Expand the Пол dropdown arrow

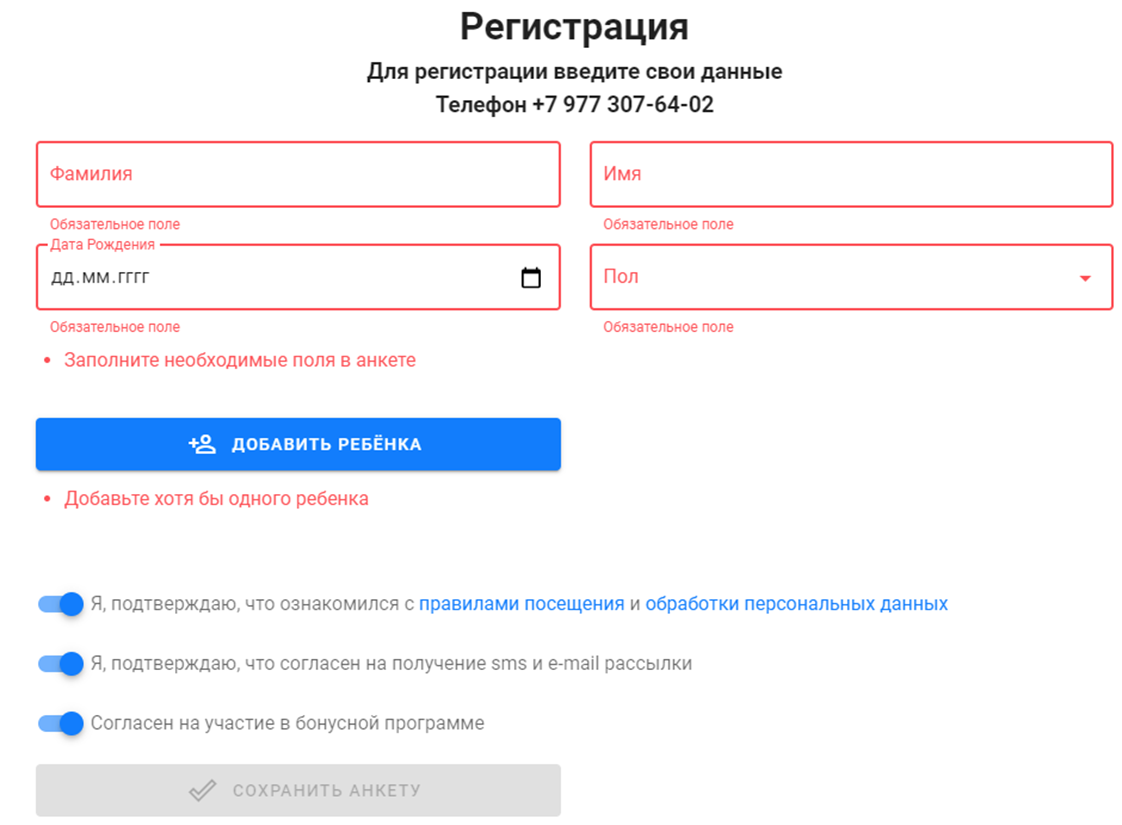pyautogui.click(x=1085, y=278)
